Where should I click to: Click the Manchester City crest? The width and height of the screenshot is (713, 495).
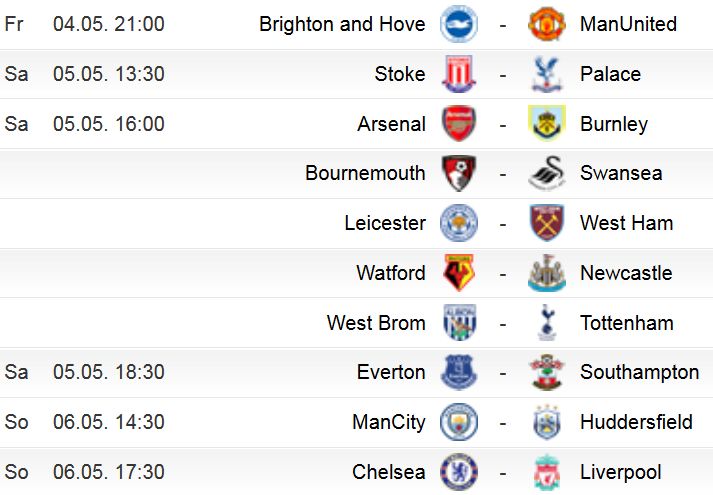459,422
